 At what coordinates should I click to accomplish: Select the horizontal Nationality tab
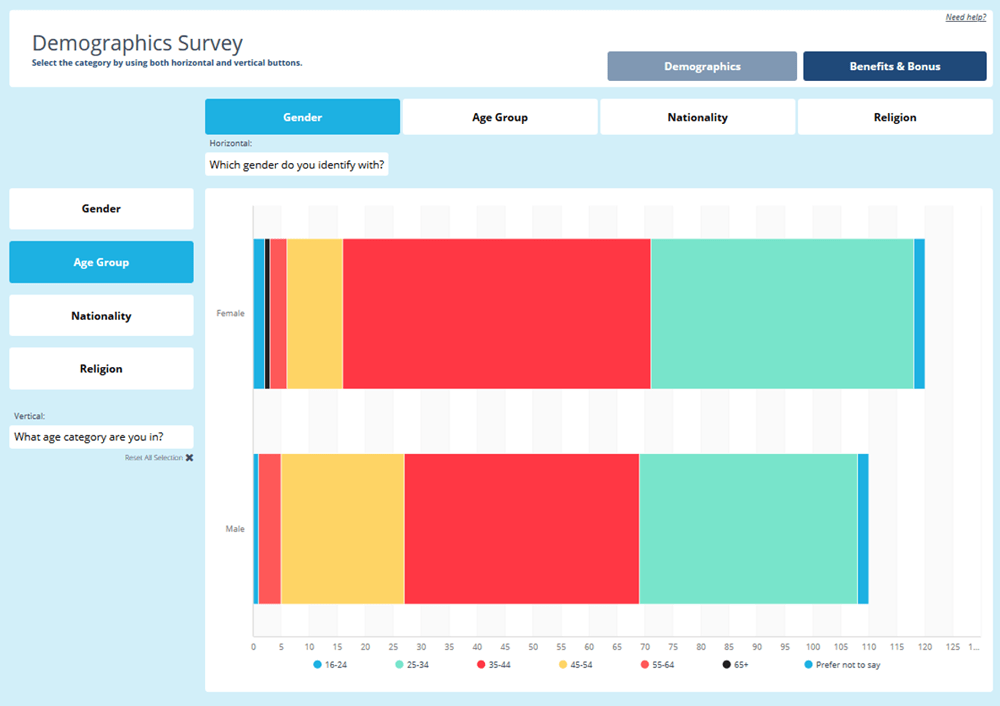697,117
